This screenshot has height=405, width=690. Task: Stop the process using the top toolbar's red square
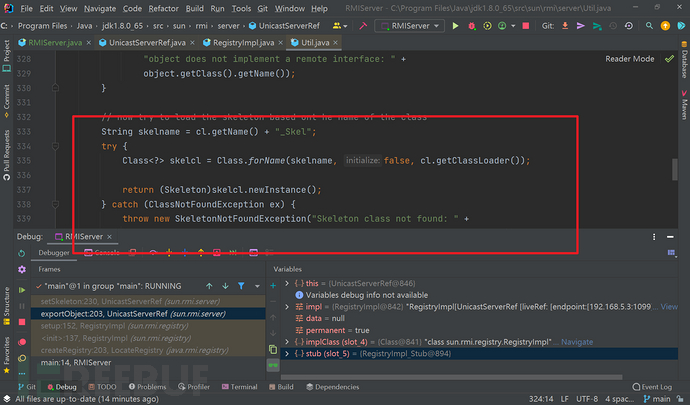525,26
